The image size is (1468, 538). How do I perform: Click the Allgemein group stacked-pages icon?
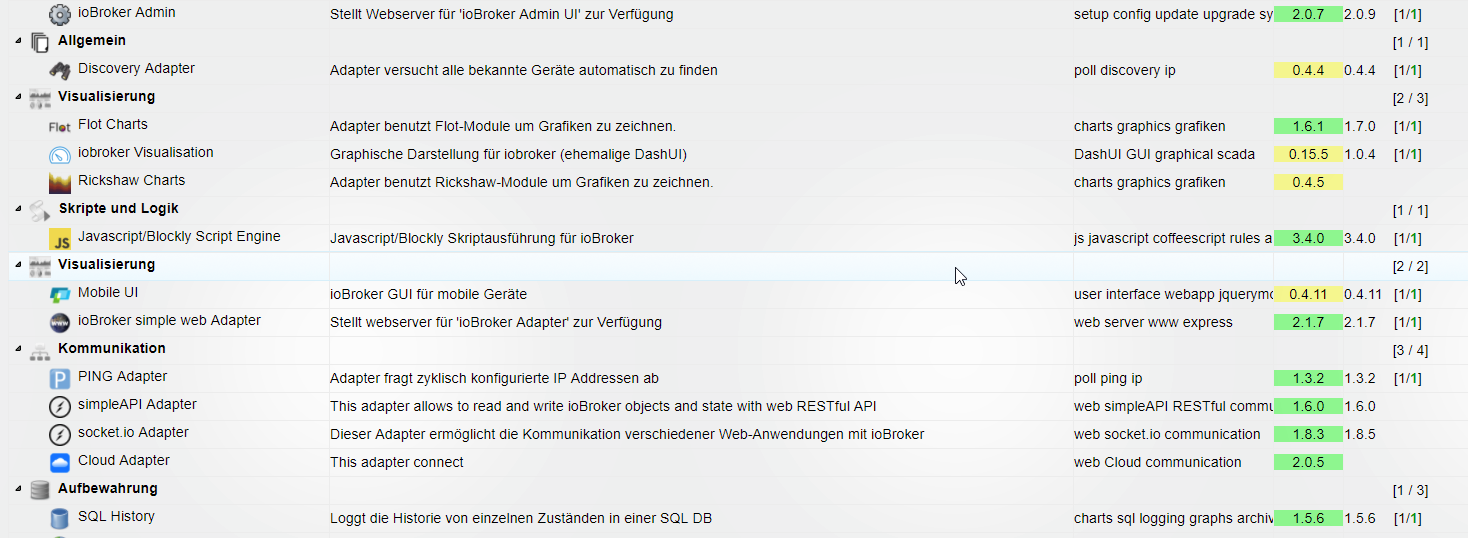[x=40, y=42]
